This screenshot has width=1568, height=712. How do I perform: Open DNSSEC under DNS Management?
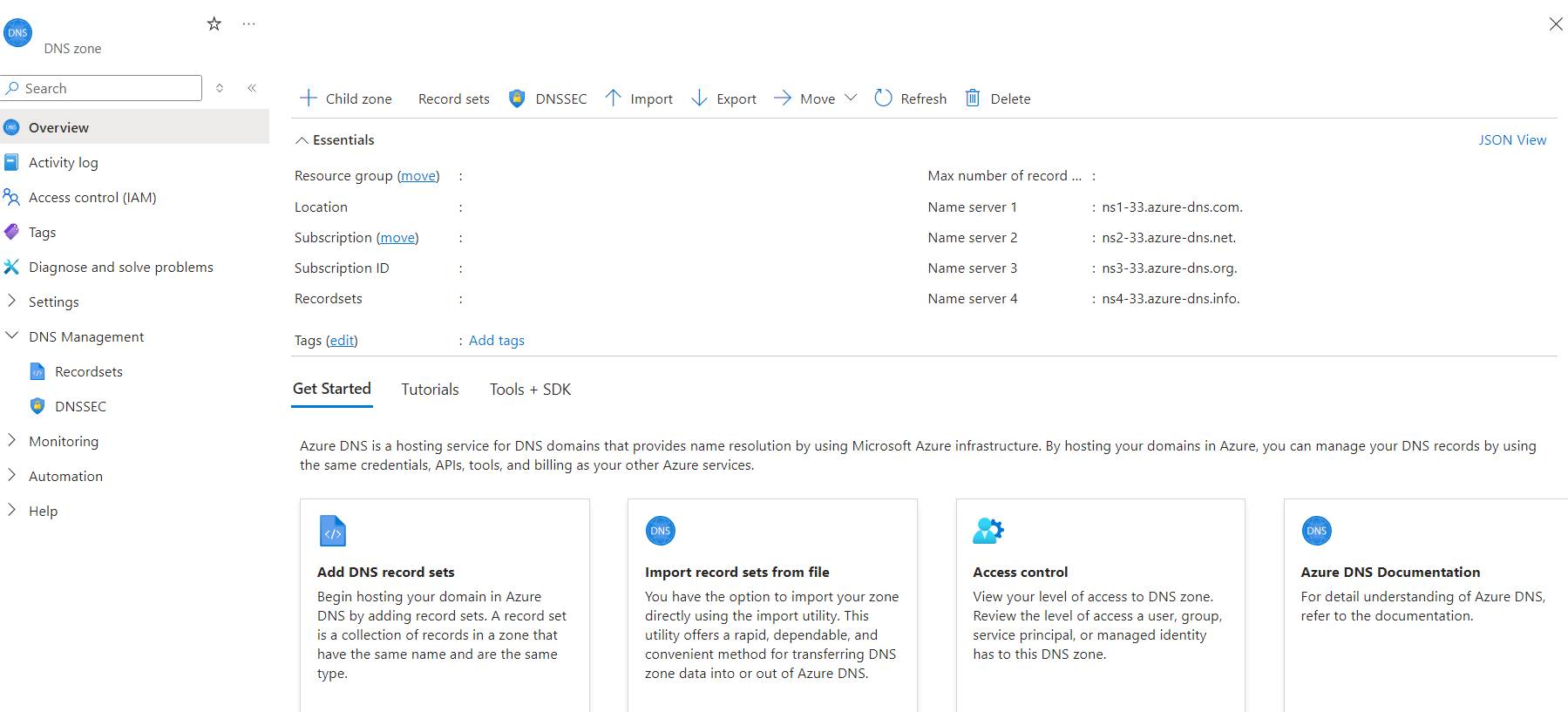click(80, 406)
